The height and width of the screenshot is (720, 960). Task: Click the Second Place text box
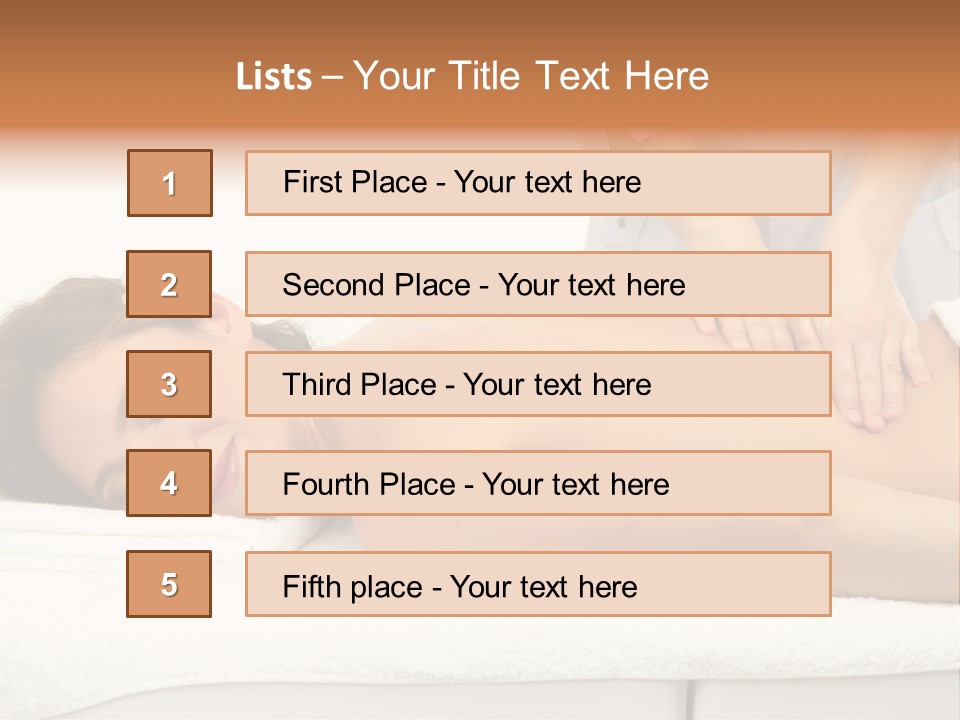click(x=538, y=284)
